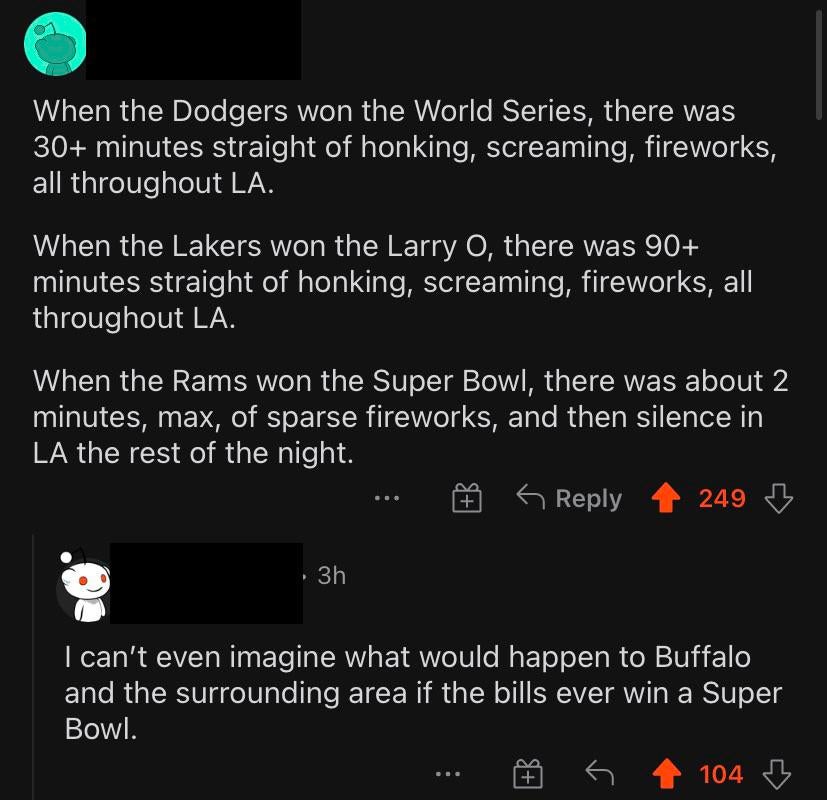Give an award to the 249-point comment

[x=466, y=498]
